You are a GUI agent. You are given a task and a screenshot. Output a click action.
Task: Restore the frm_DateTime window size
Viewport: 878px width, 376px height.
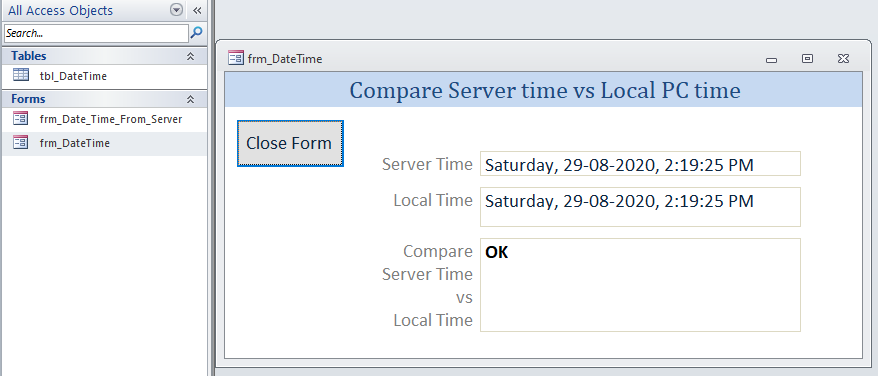(807, 58)
